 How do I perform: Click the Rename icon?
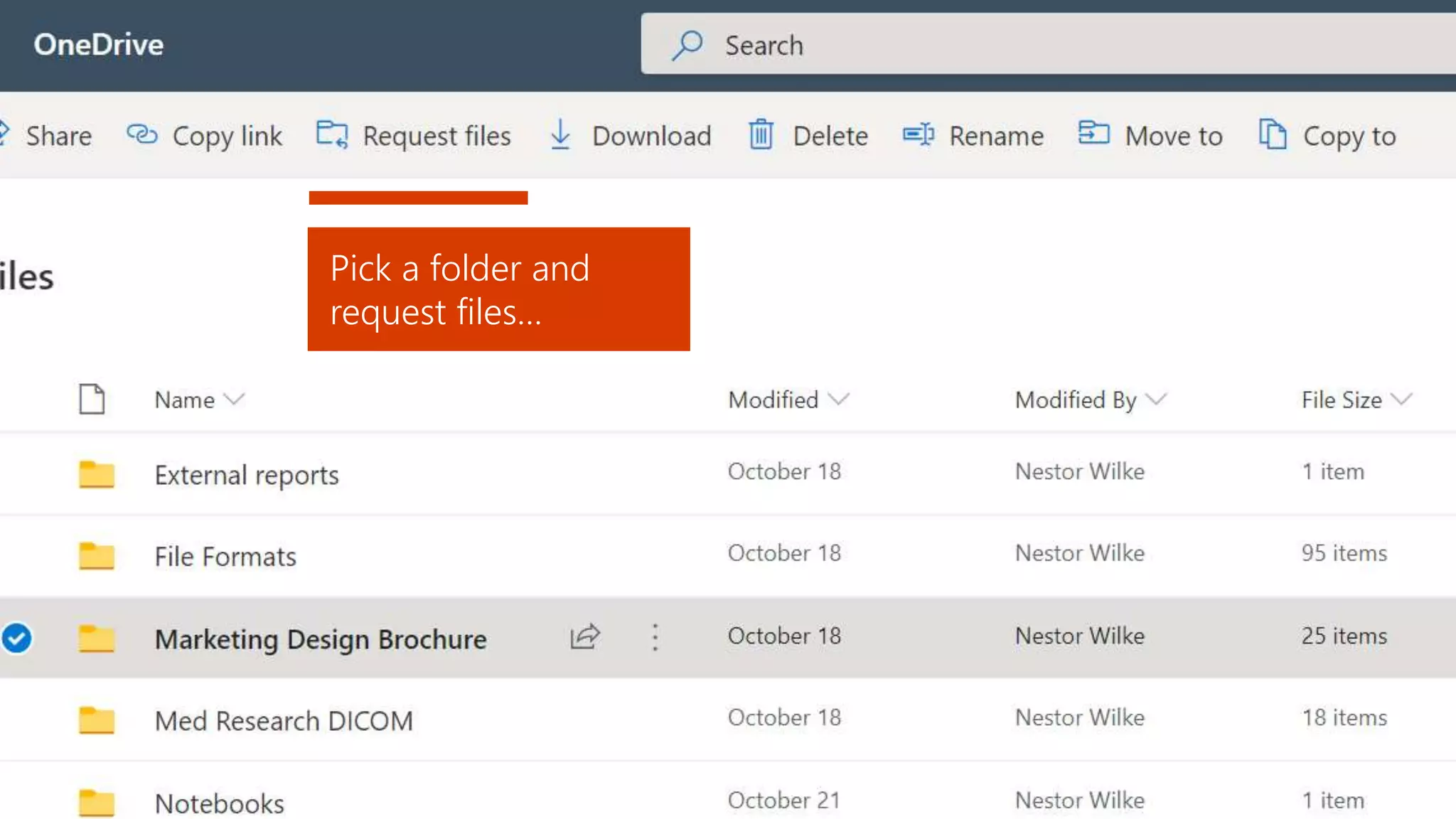pyautogui.click(x=919, y=134)
